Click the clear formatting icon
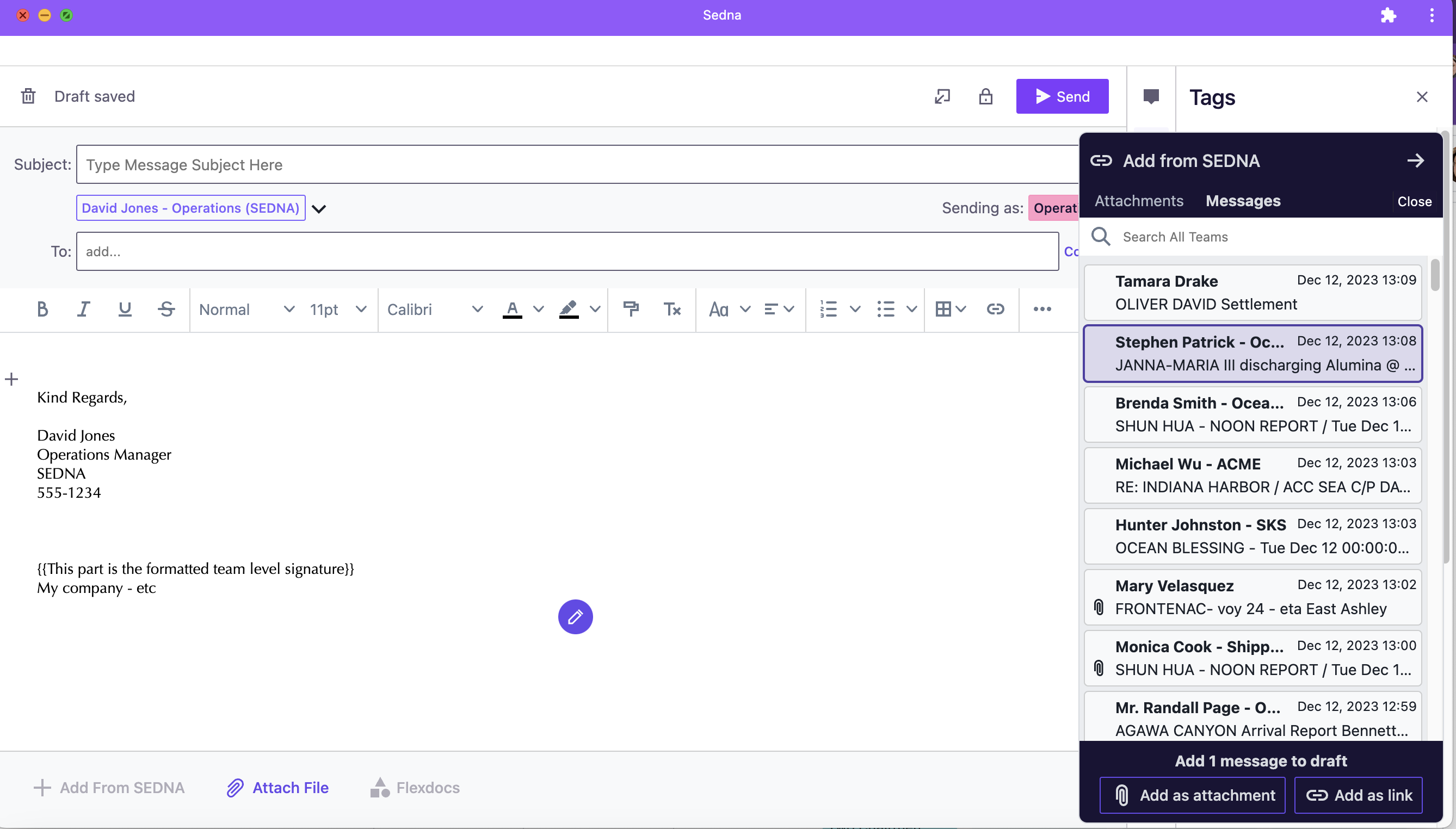Viewport: 1456px width, 829px height. [x=673, y=309]
